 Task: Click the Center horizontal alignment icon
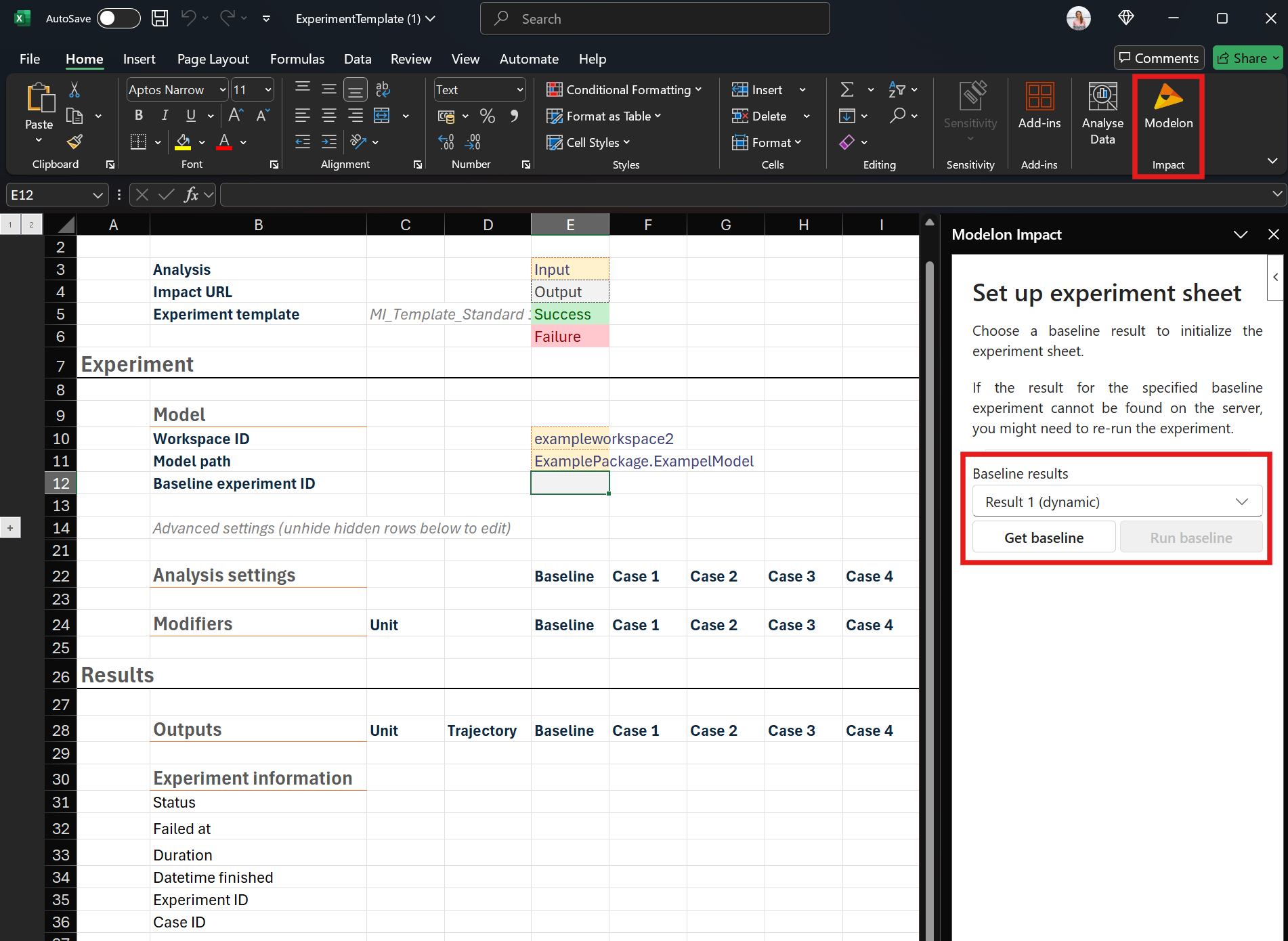coord(329,116)
